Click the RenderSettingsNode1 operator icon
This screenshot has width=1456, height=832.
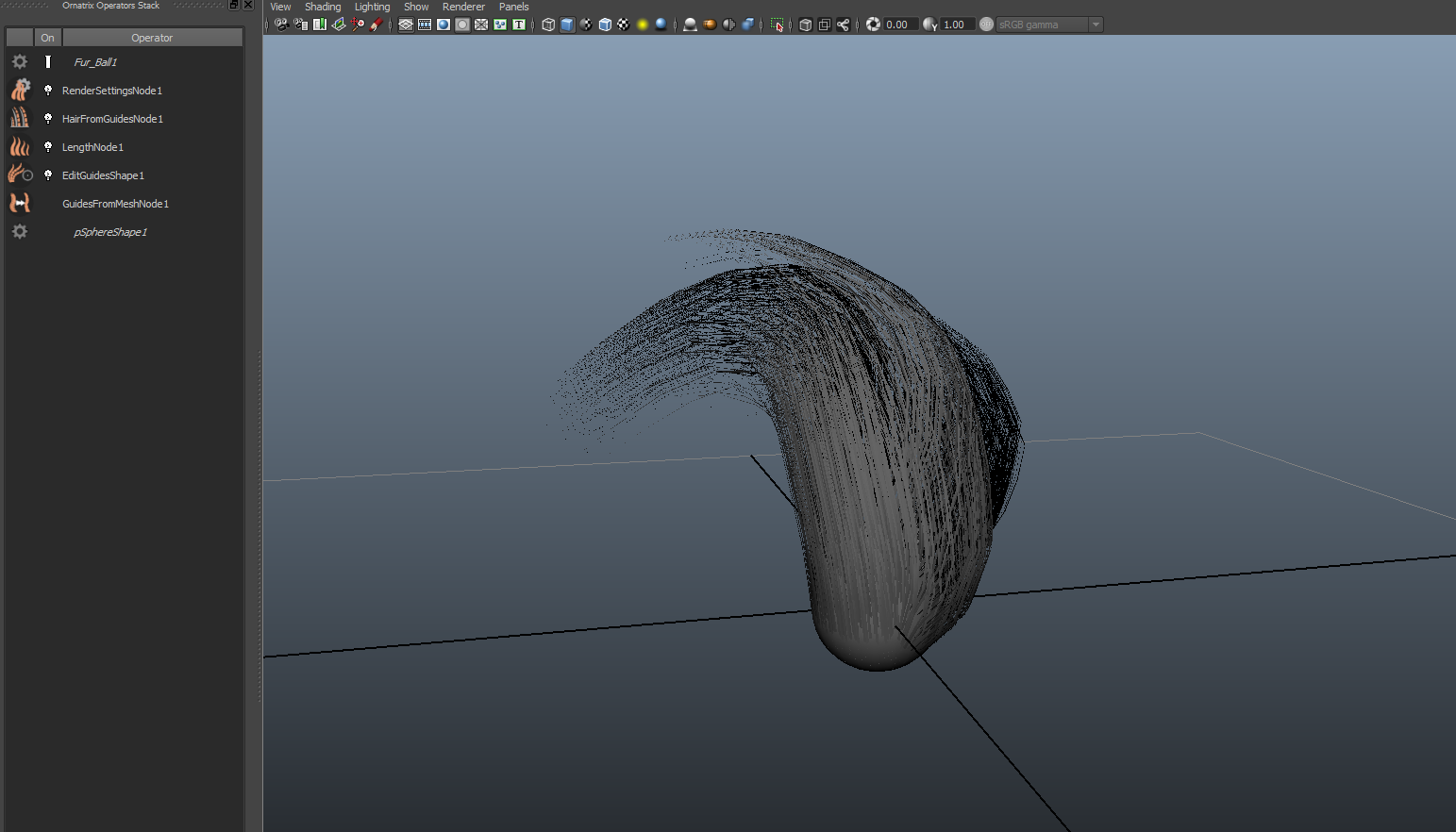(x=20, y=90)
